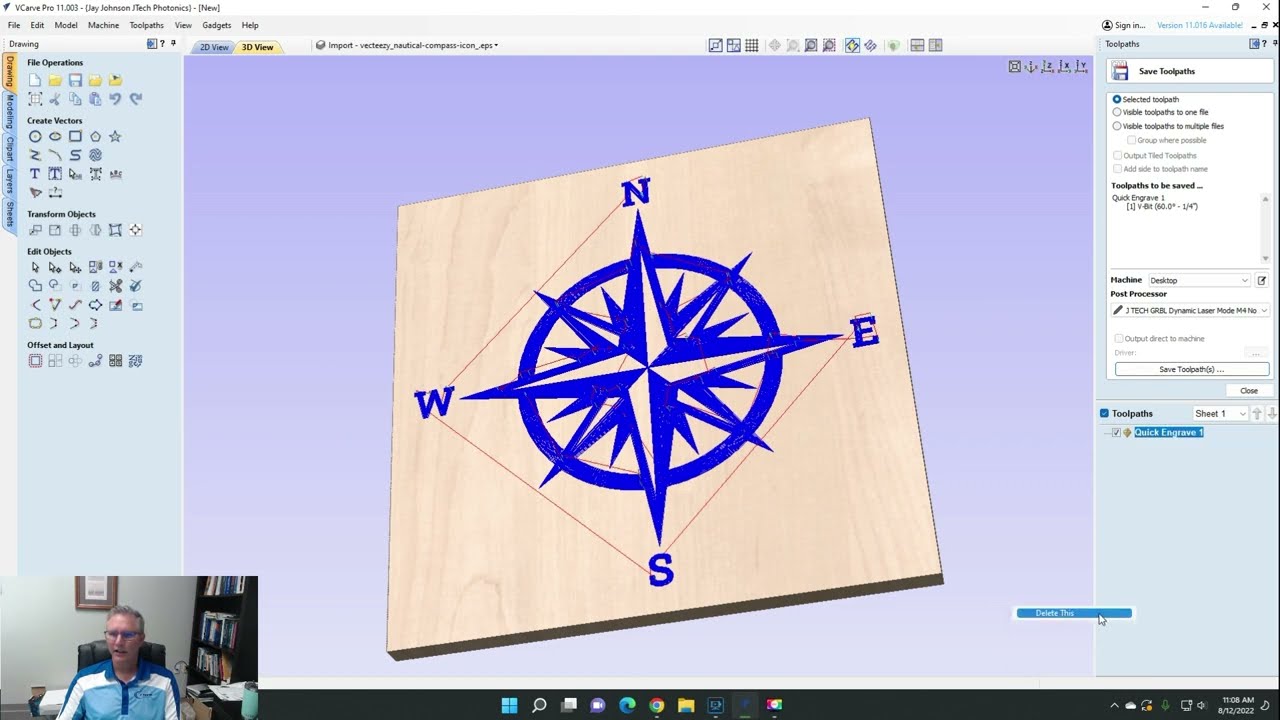This screenshot has width=1280, height=720.
Task: Switch to the 2D View tab
Action: click(x=213, y=47)
